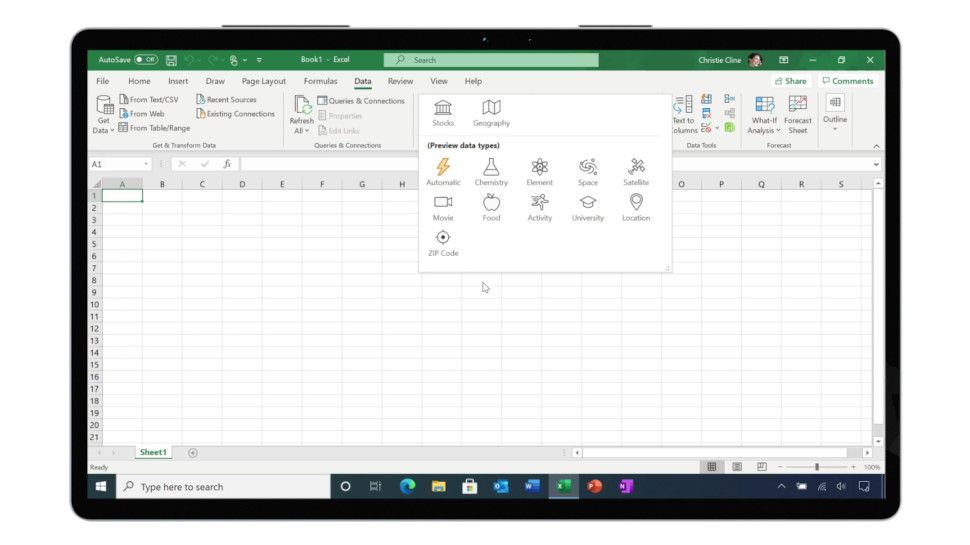This screenshot has width=970, height=545.
Task: Choose the Automatic data type
Action: [443, 172]
